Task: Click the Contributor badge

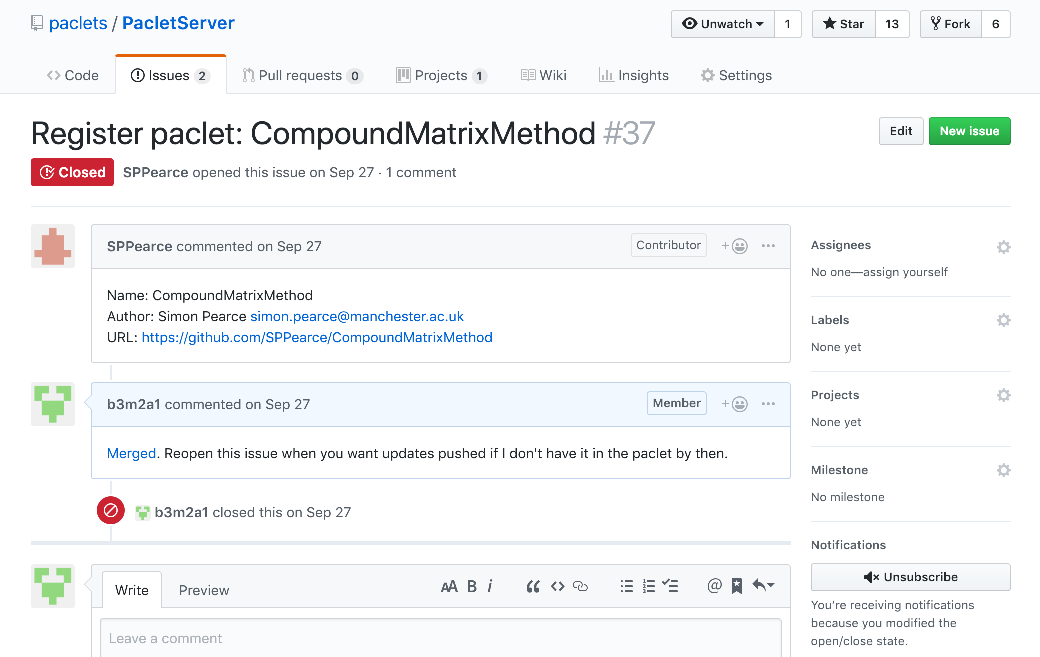Action: [669, 245]
